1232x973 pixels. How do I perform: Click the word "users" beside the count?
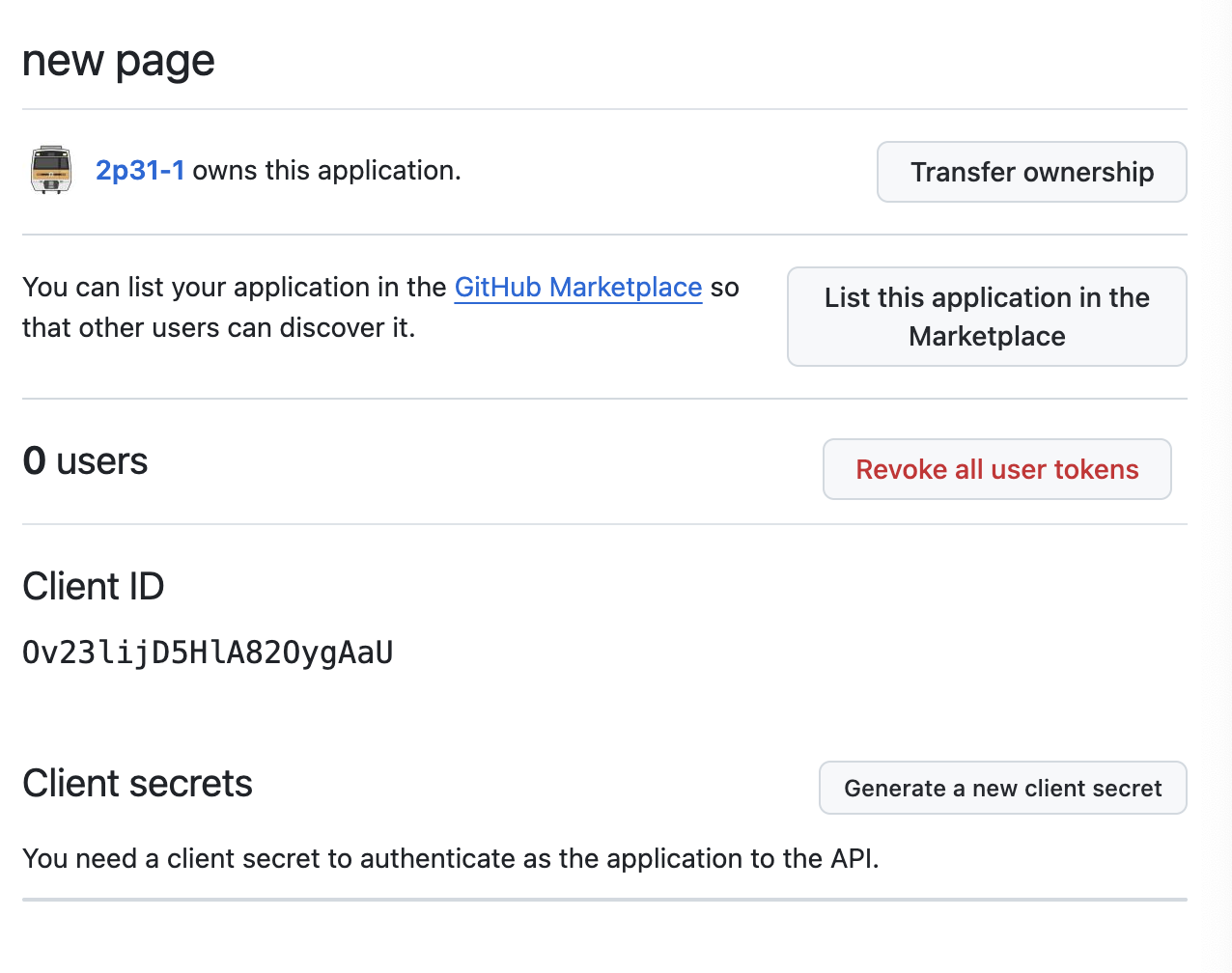click(x=102, y=461)
